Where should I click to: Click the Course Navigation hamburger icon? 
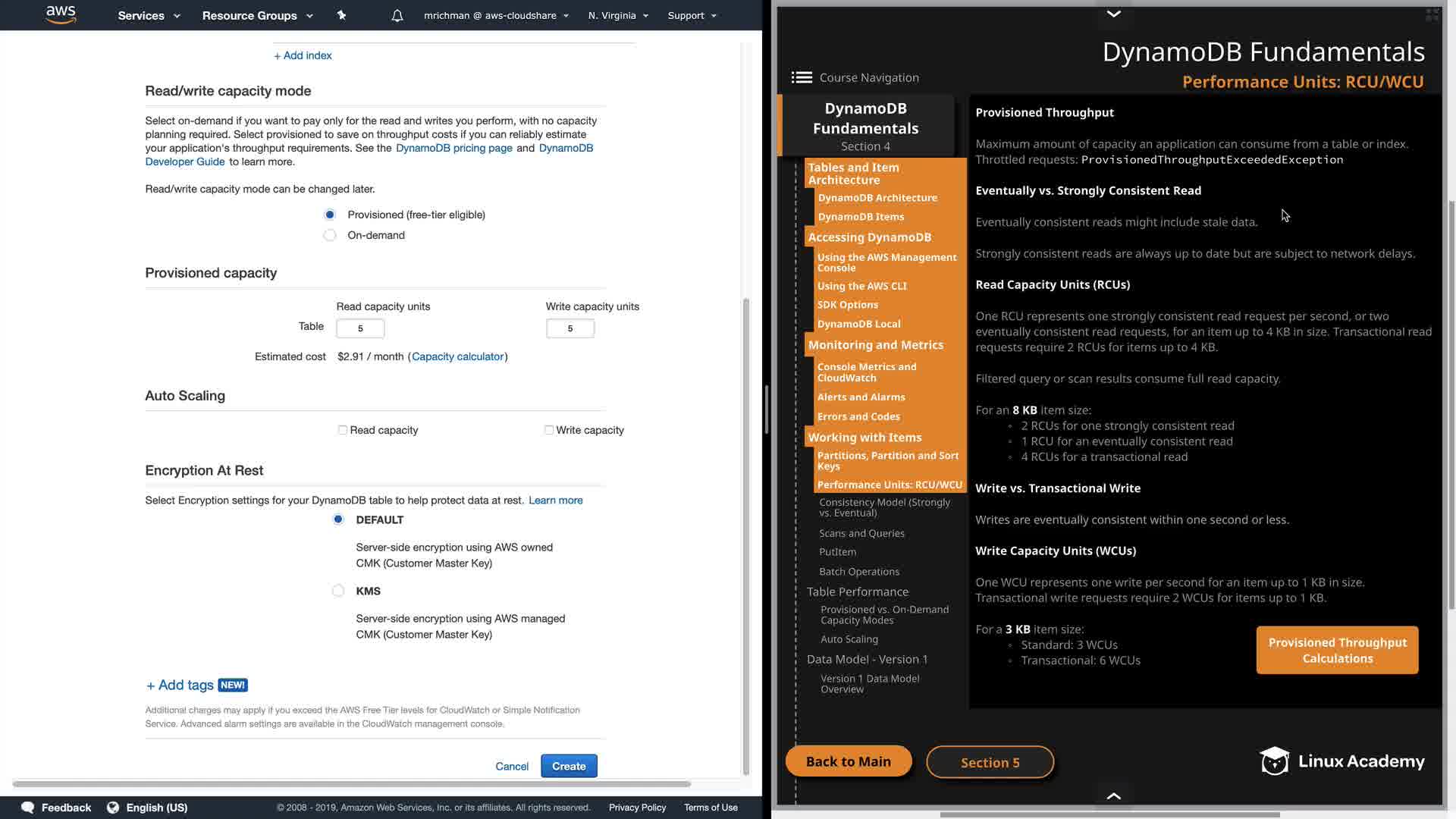pyautogui.click(x=802, y=77)
